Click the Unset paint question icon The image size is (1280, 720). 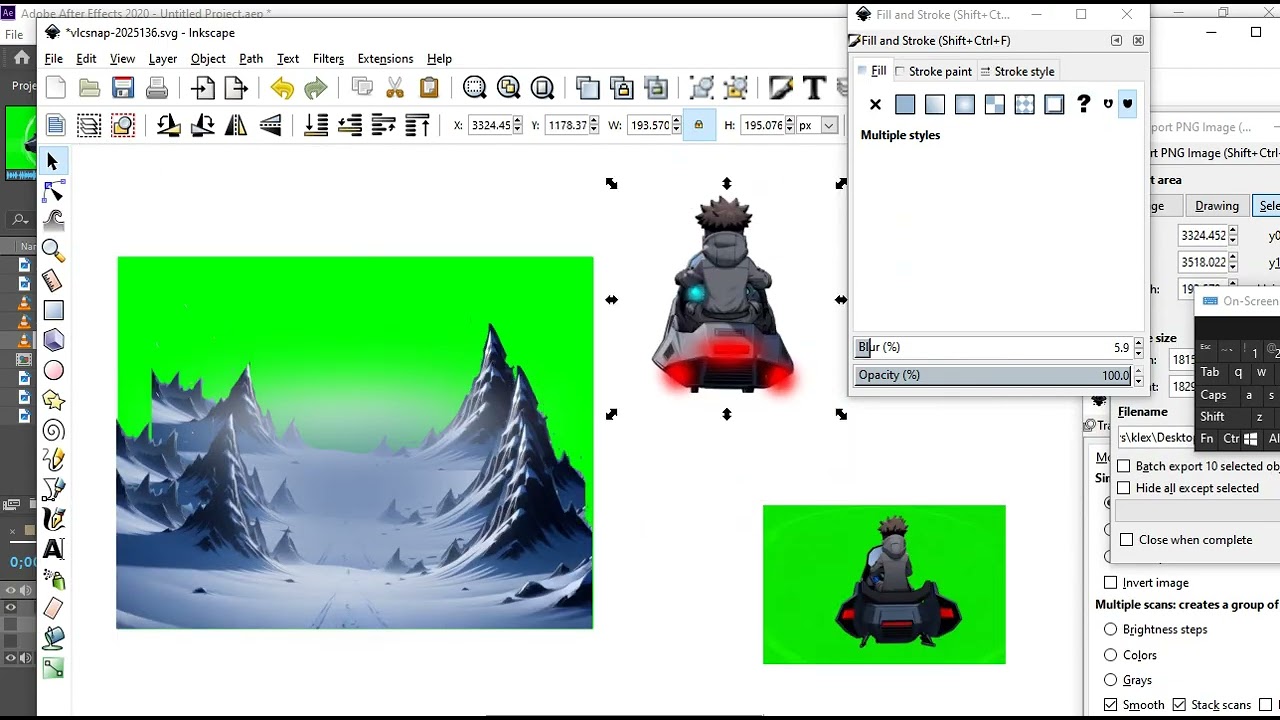coord(1083,104)
